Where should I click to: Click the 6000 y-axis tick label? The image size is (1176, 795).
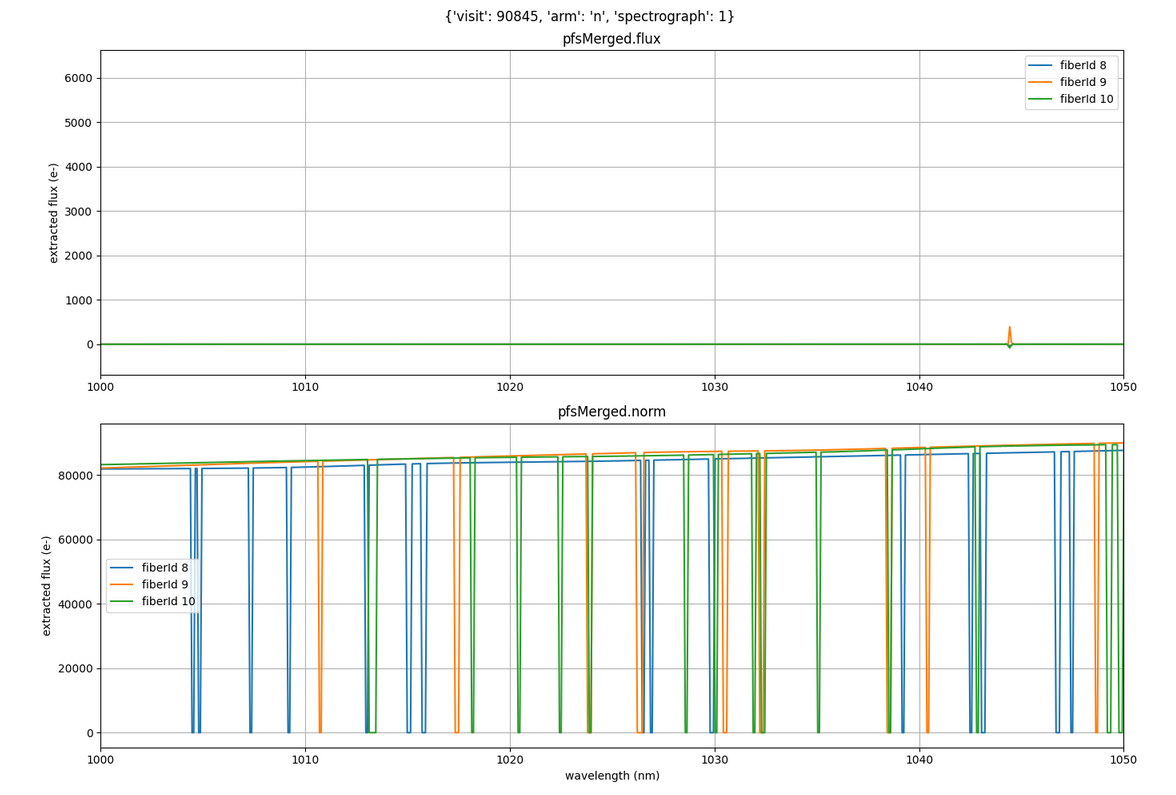[x=78, y=78]
